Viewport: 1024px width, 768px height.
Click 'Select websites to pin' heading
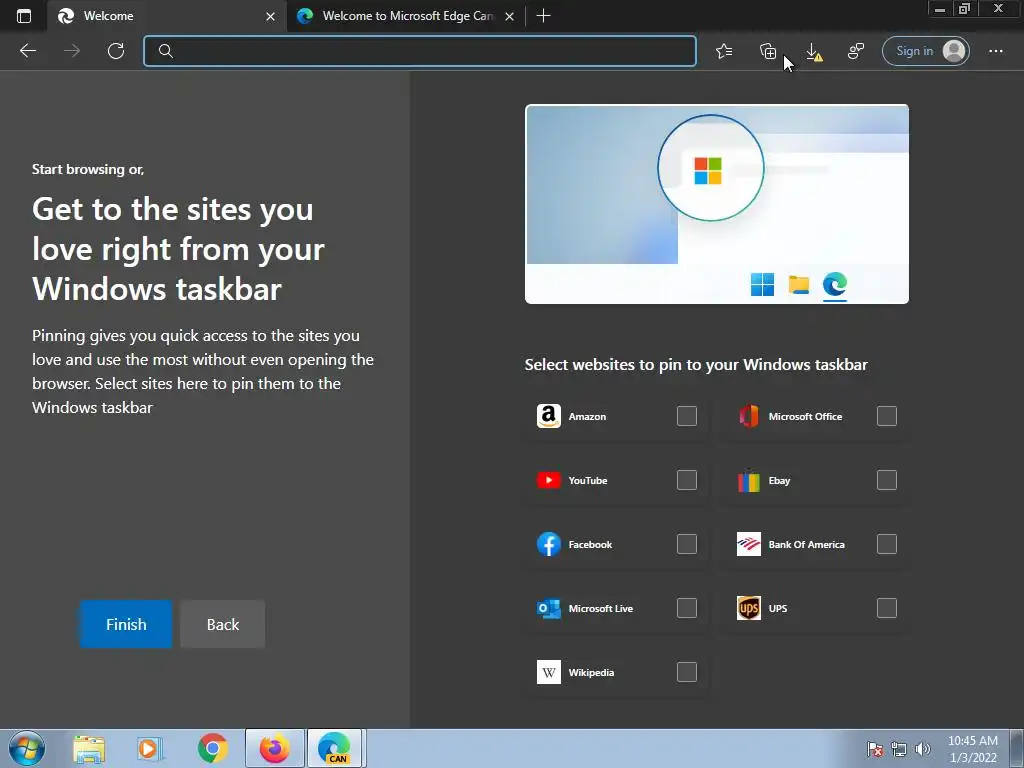coord(696,364)
